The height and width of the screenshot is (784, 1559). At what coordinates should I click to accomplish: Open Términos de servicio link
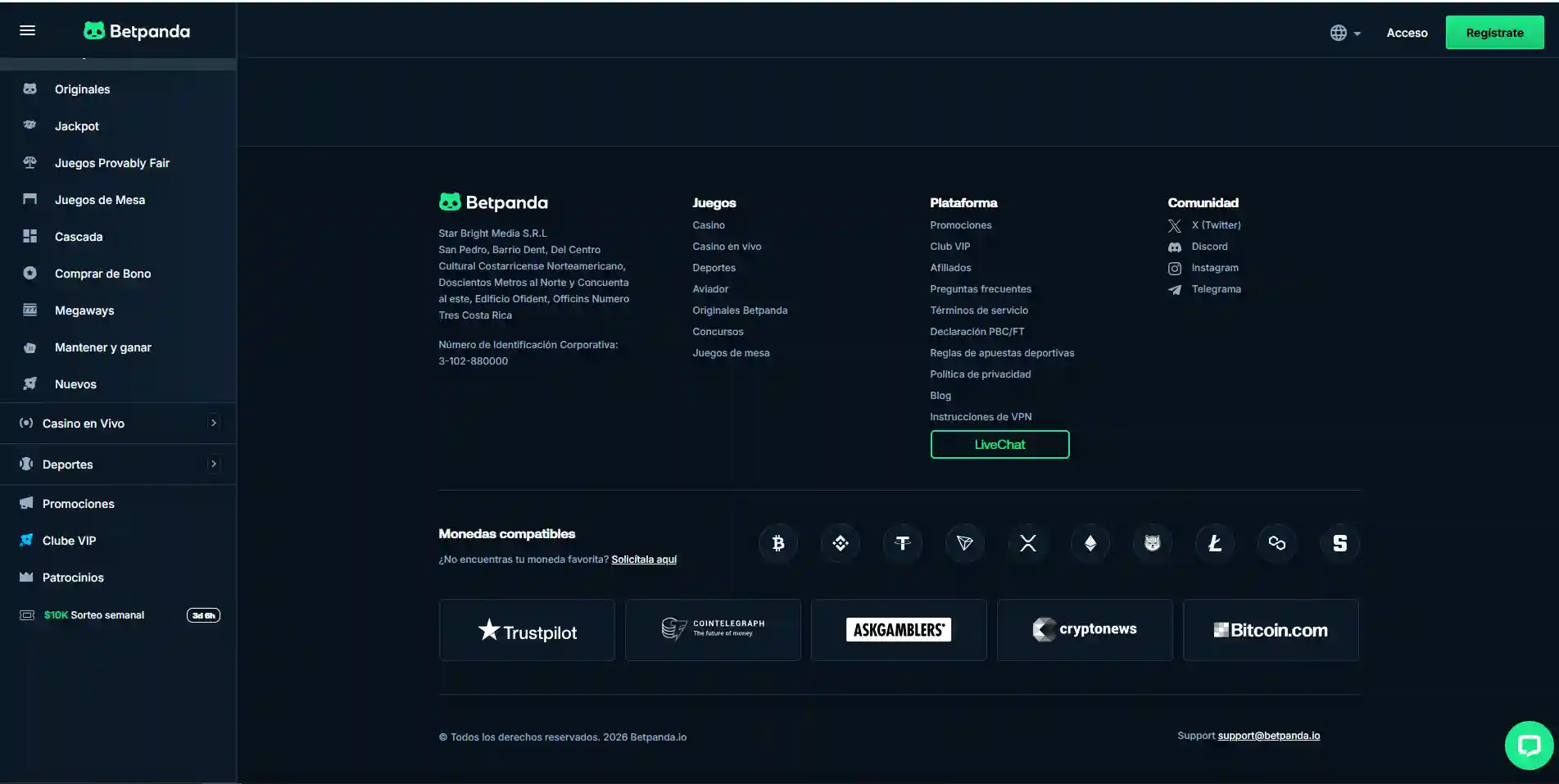979,310
